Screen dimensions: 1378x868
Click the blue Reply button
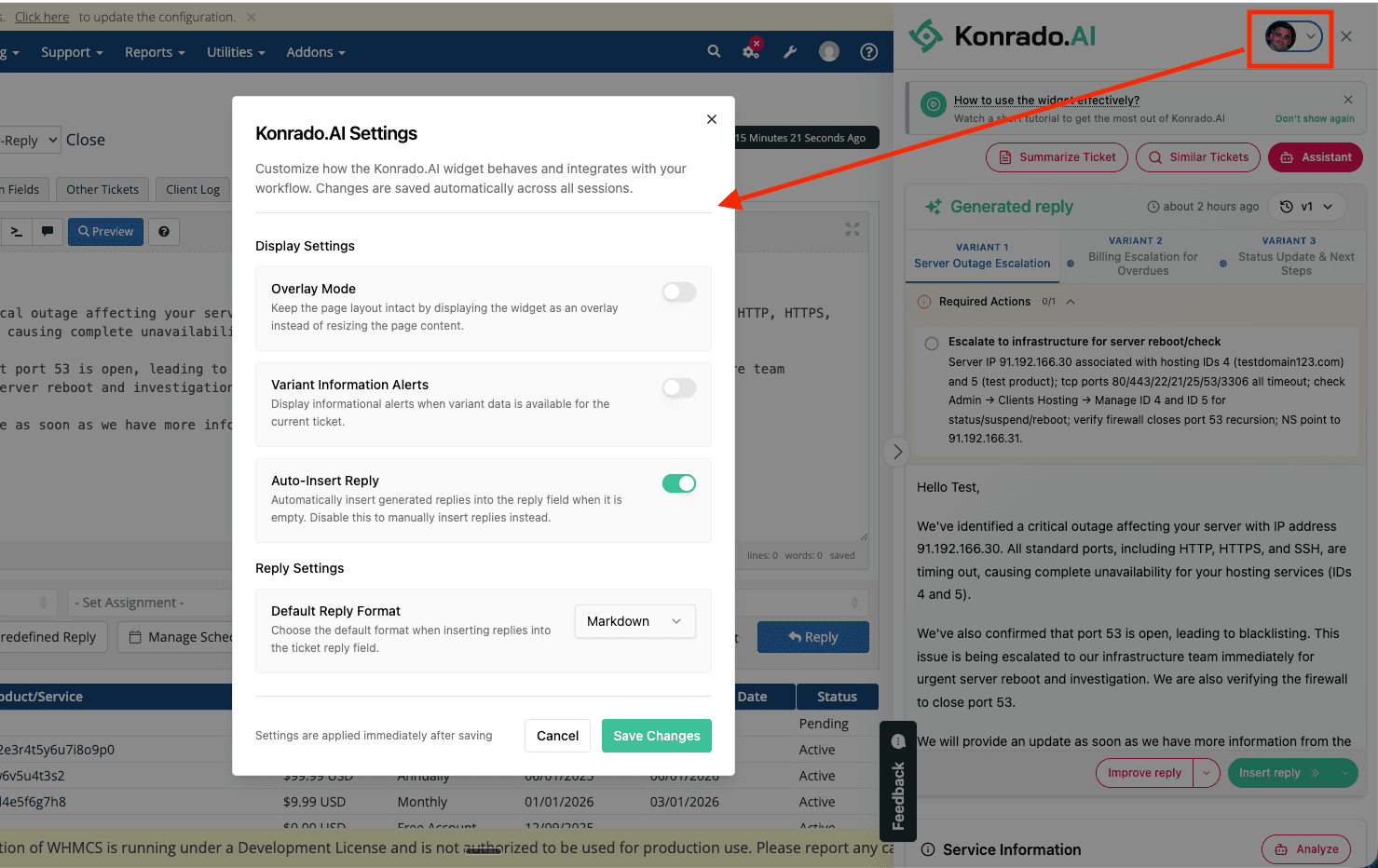[812, 637]
